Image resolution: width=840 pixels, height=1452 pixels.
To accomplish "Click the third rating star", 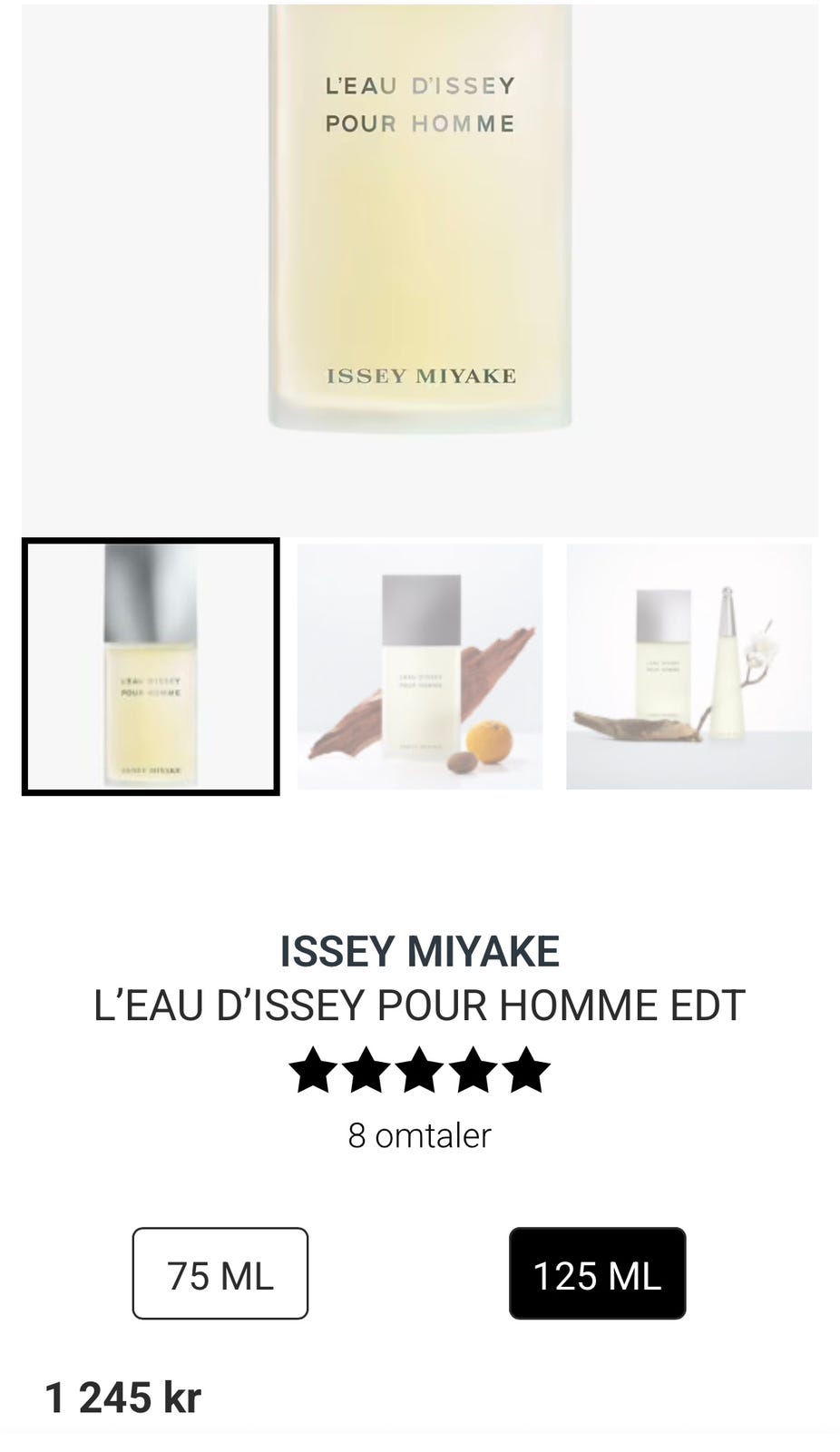I will tap(420, 1070).
